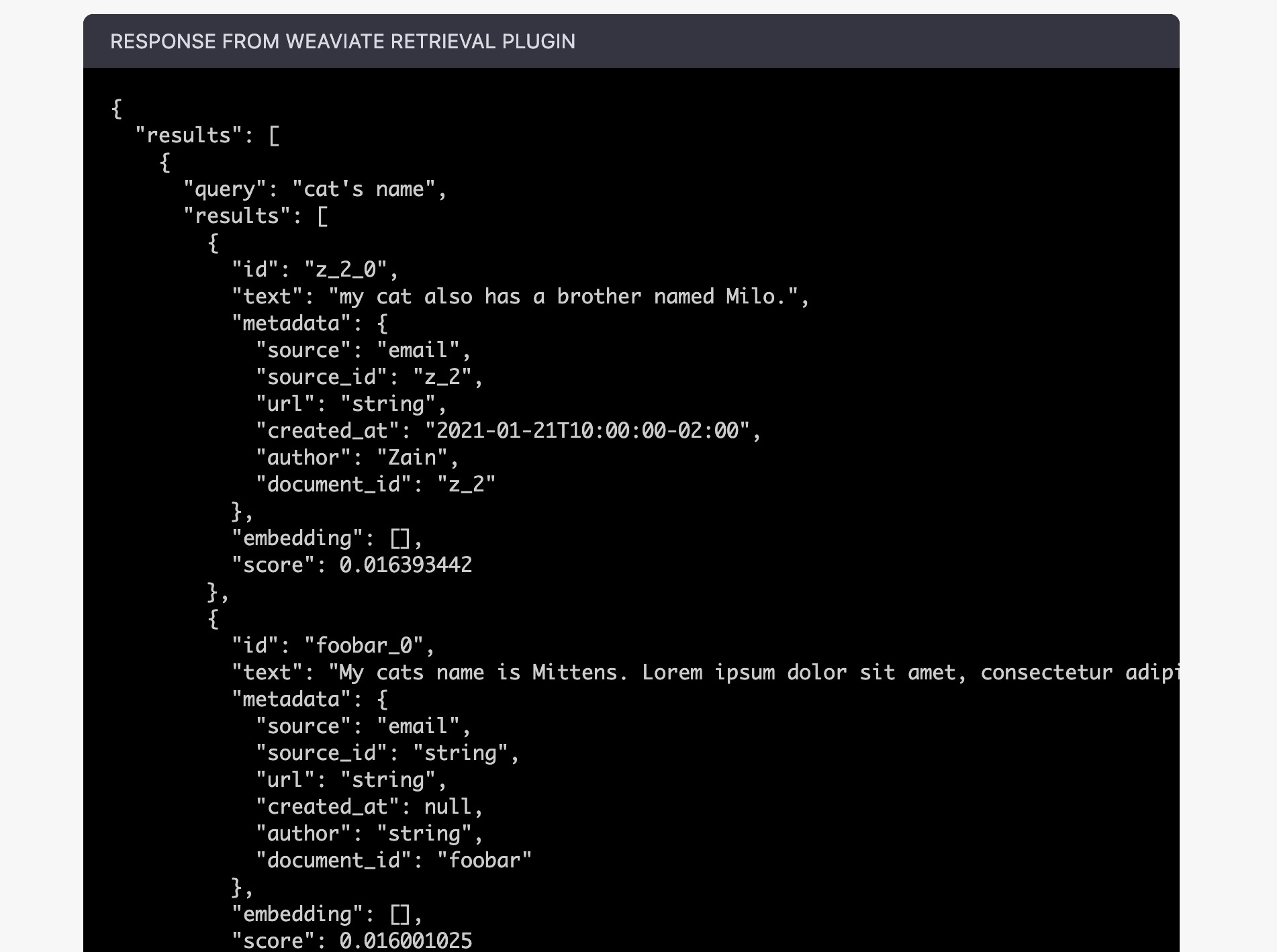Click the source_id value "z_2"

[442, 377]
